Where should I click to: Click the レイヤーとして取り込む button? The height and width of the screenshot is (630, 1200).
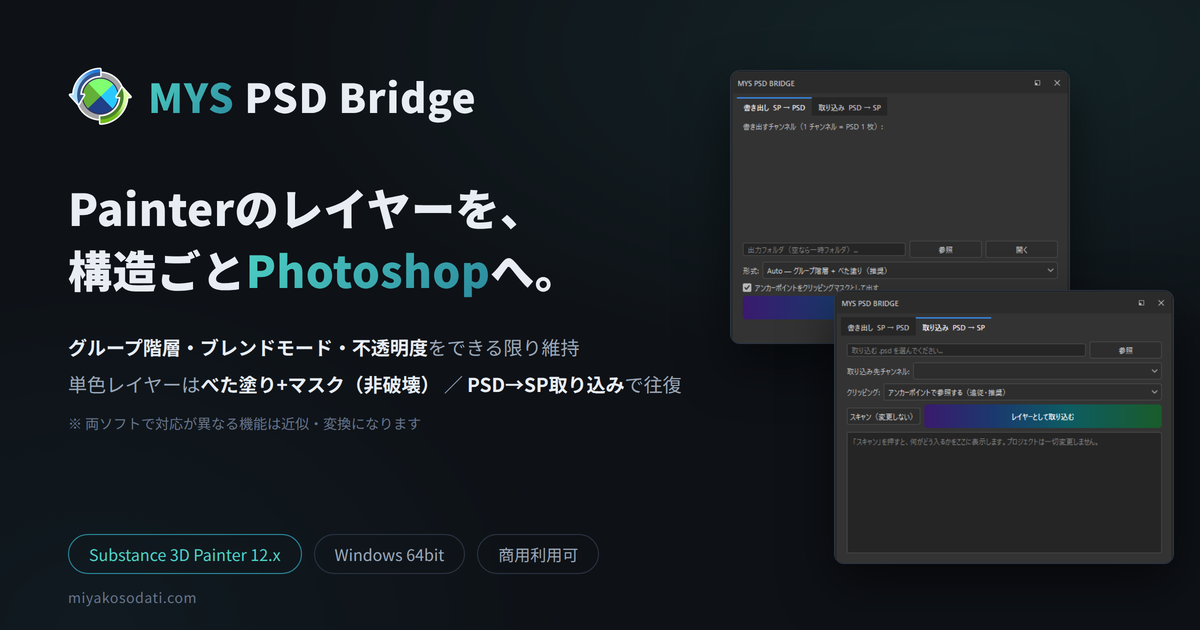click(x=1042, y=416)
